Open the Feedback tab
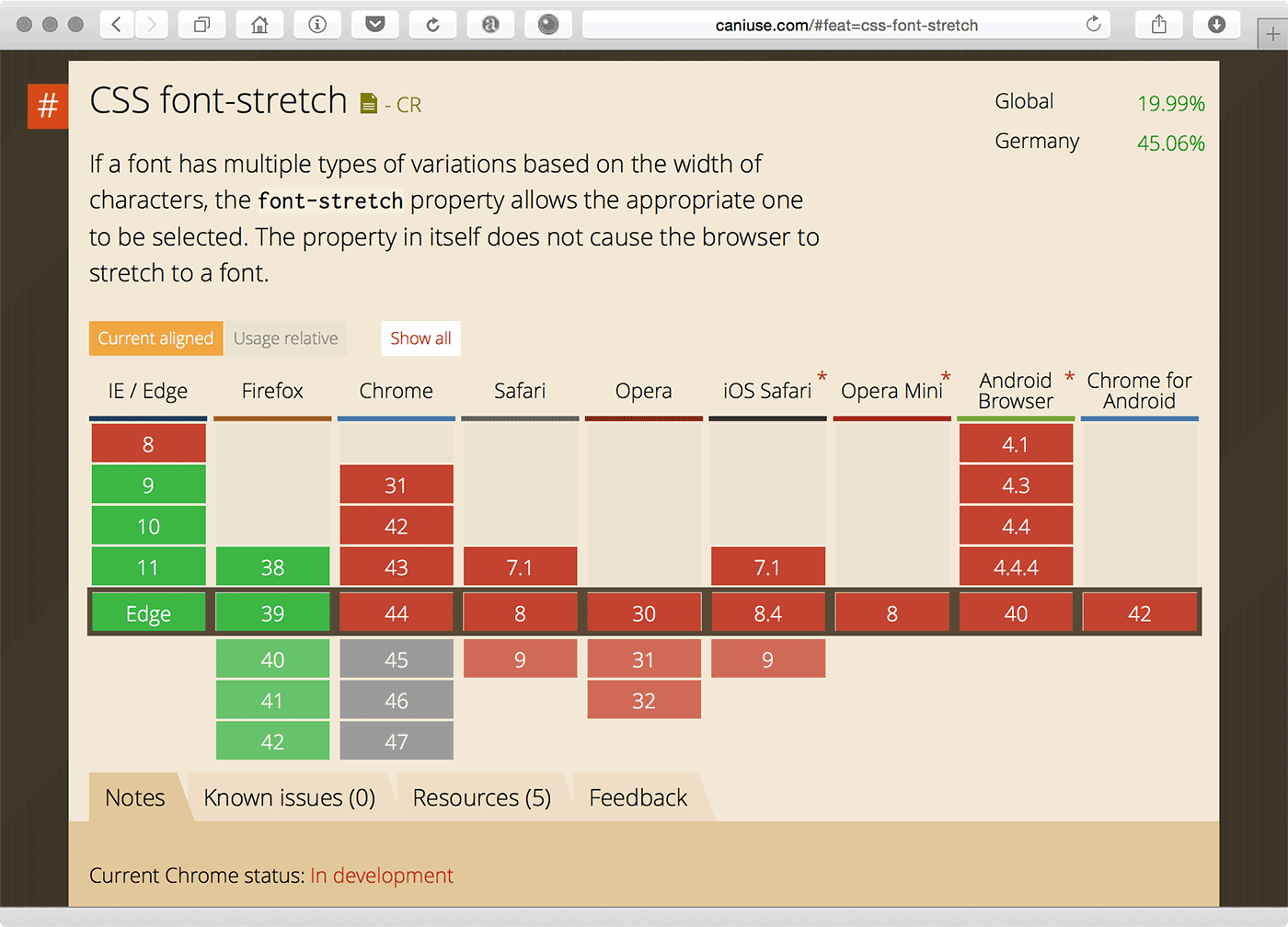 pyautogui.click(x=638, y=797)
